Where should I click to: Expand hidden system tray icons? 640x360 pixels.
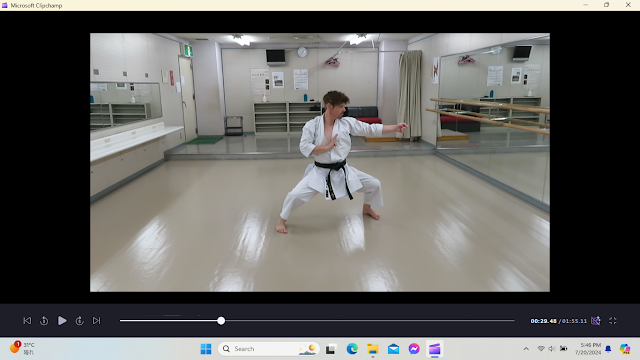point(526,349)
